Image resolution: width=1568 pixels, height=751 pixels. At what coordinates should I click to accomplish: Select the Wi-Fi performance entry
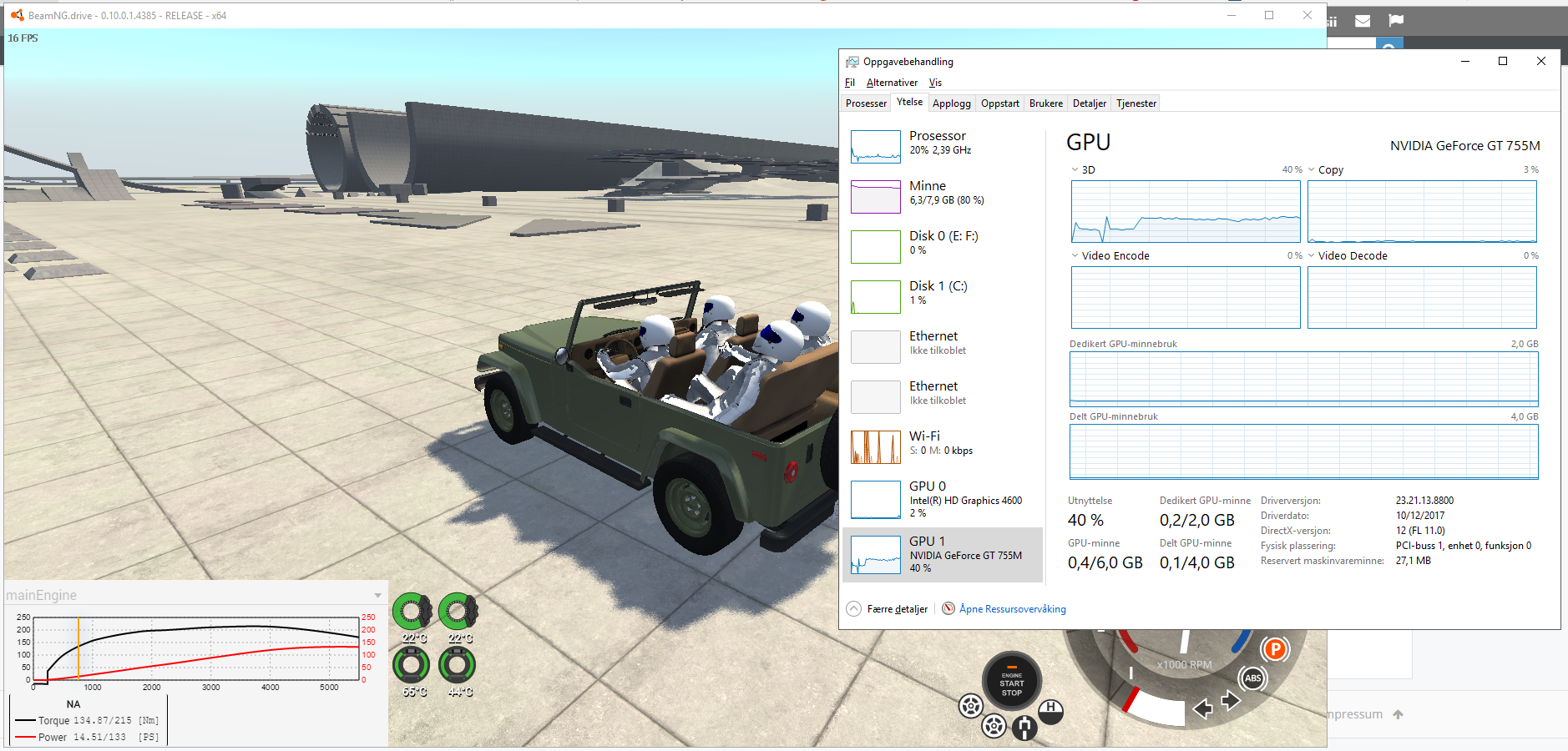click(x=943, y=446)
